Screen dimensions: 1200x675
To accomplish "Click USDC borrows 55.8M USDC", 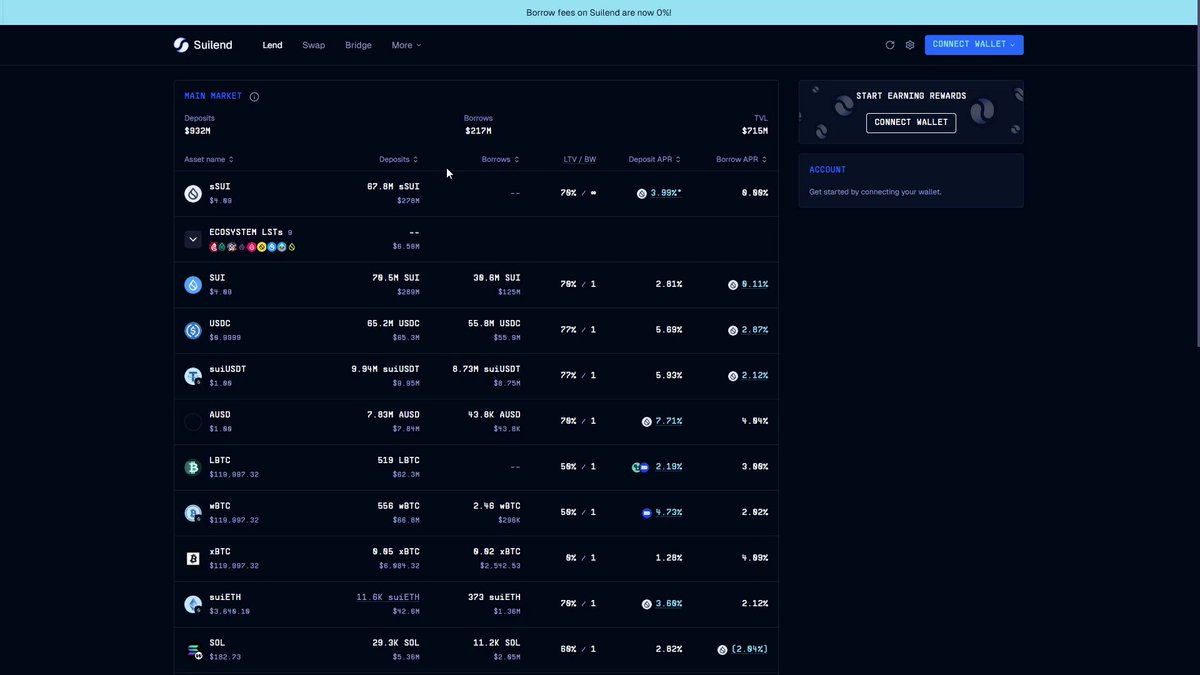I will (x=494, y=324).
